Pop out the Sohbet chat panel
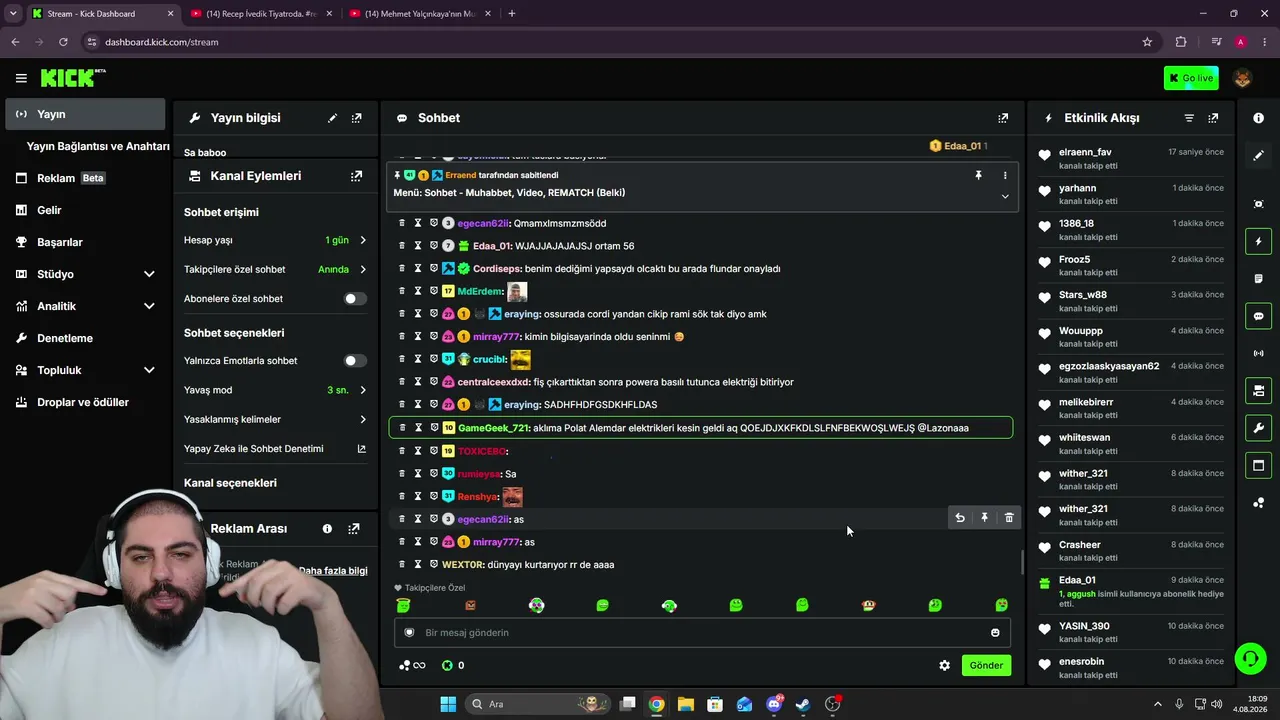The height and width of the screenshot is (720, 1280). tap(1003, 118)
